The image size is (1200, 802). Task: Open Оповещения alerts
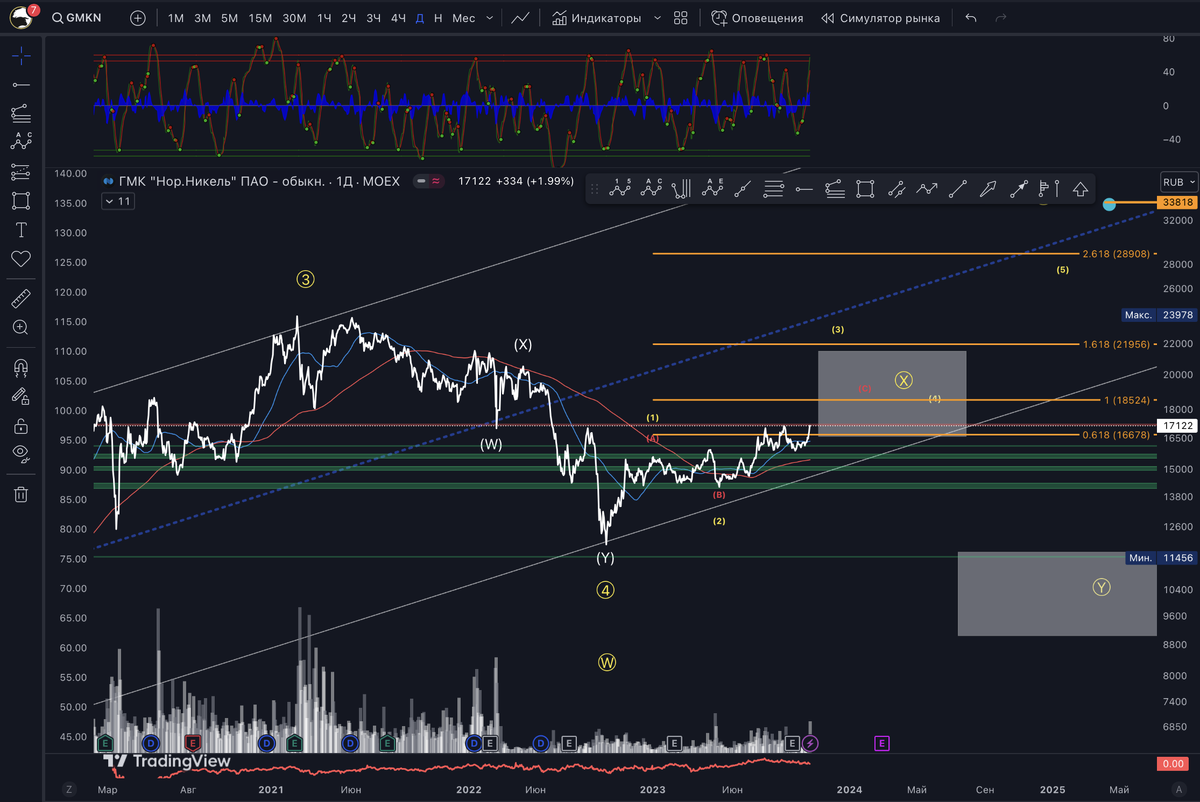point(757,18)
